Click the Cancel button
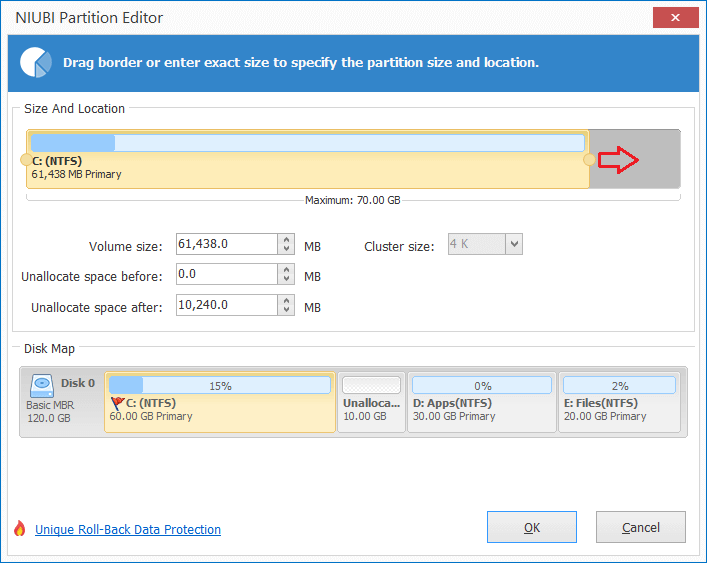 (641, 527)
